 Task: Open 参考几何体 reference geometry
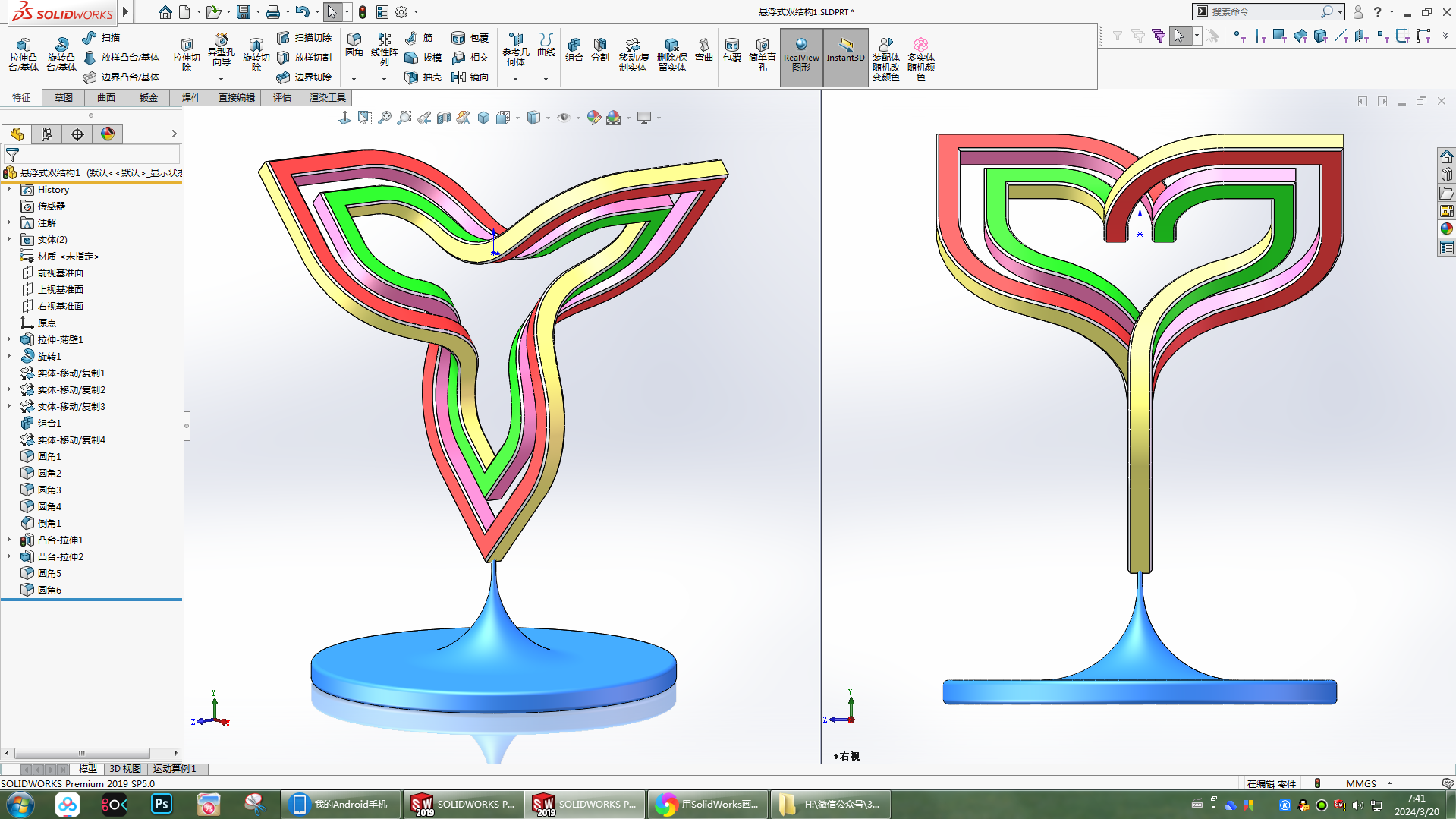(x=515, y=50)
